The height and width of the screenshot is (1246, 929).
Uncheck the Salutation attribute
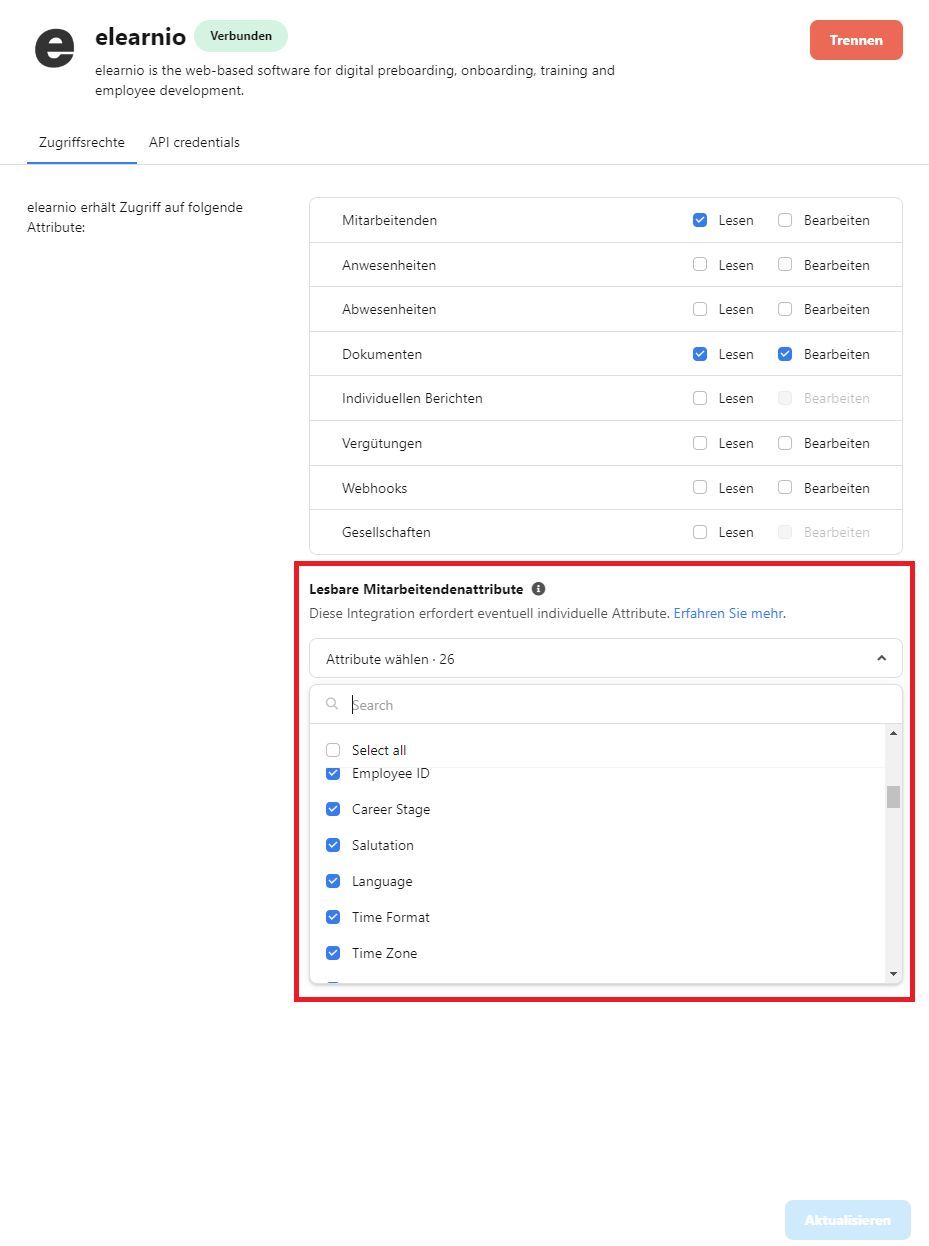coord(333,845)
